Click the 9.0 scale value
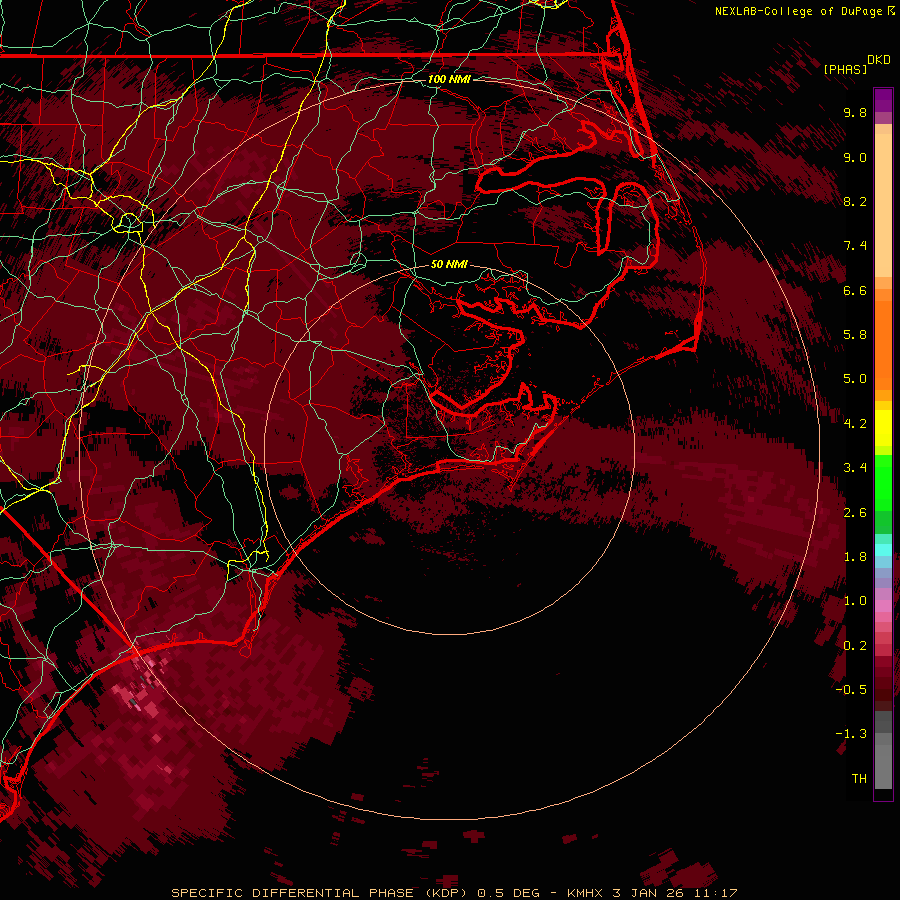Viewport: 900px width, 900px height. coord(855,157)
